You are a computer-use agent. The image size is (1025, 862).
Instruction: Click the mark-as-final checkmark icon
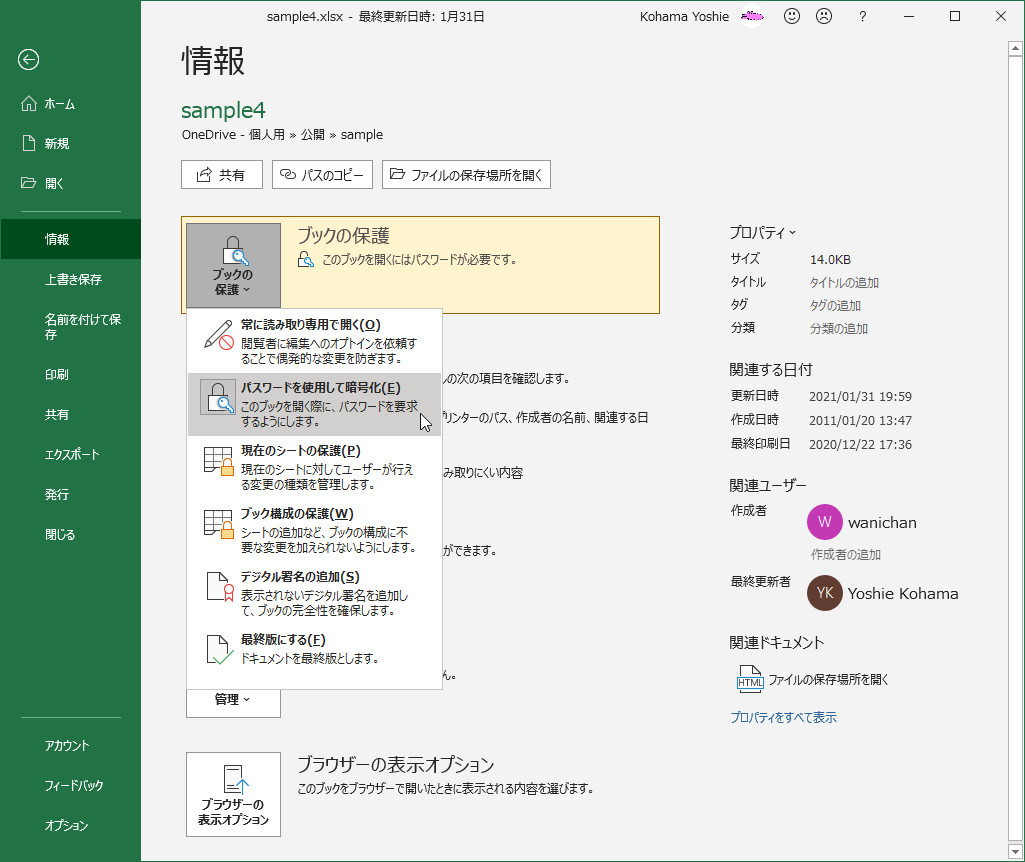click(x=219, y=650)
